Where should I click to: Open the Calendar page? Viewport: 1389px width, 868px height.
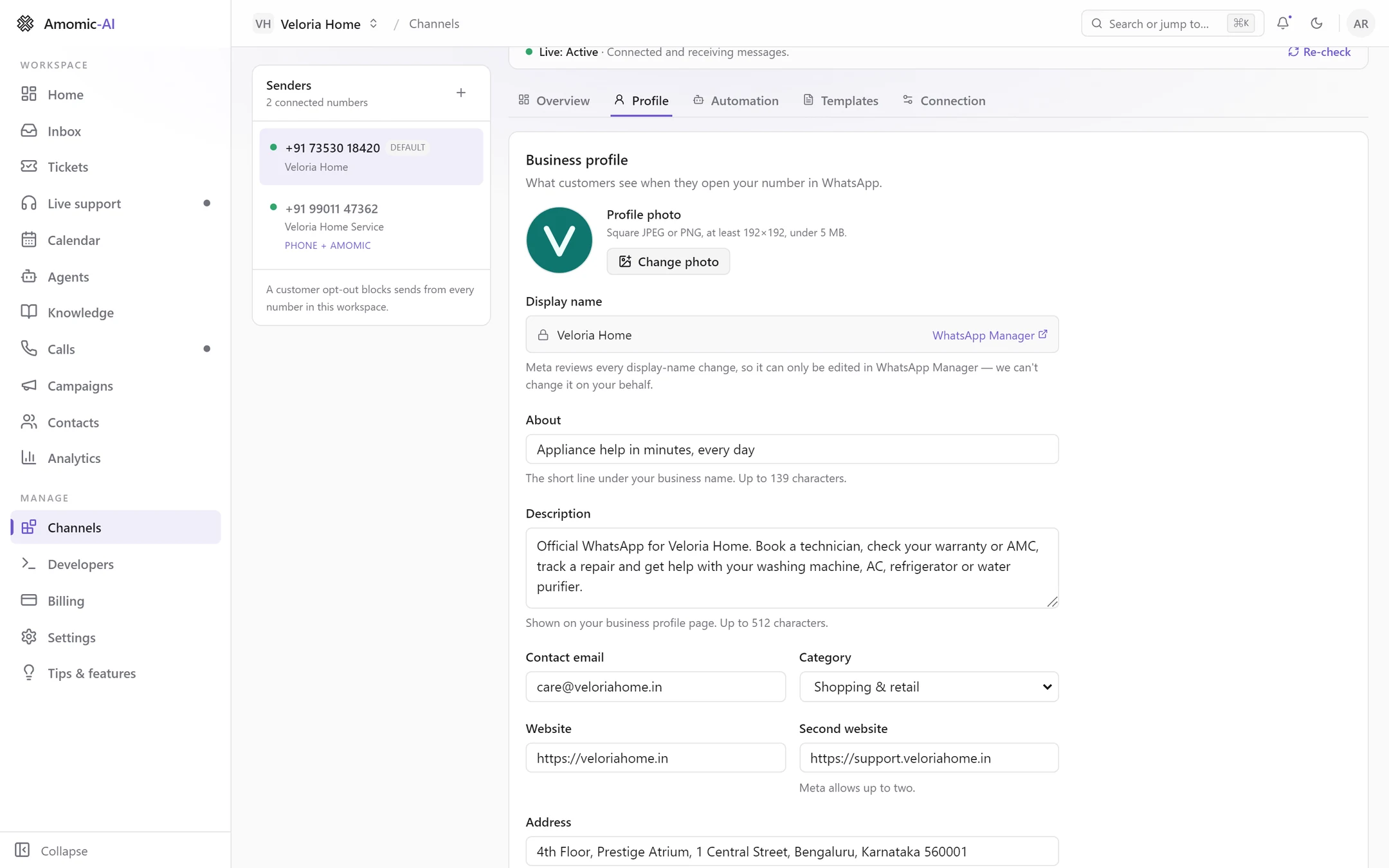point(115,240)
